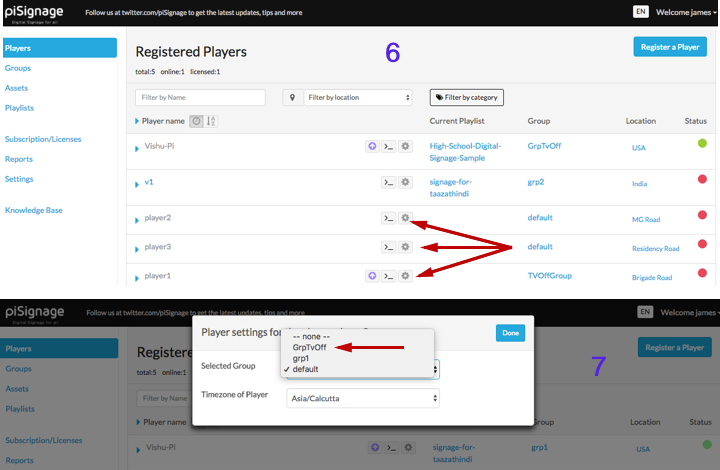Open Subscription/Licenses in the list view sidebar
720x470 pixels.
[x=43, y=139]
